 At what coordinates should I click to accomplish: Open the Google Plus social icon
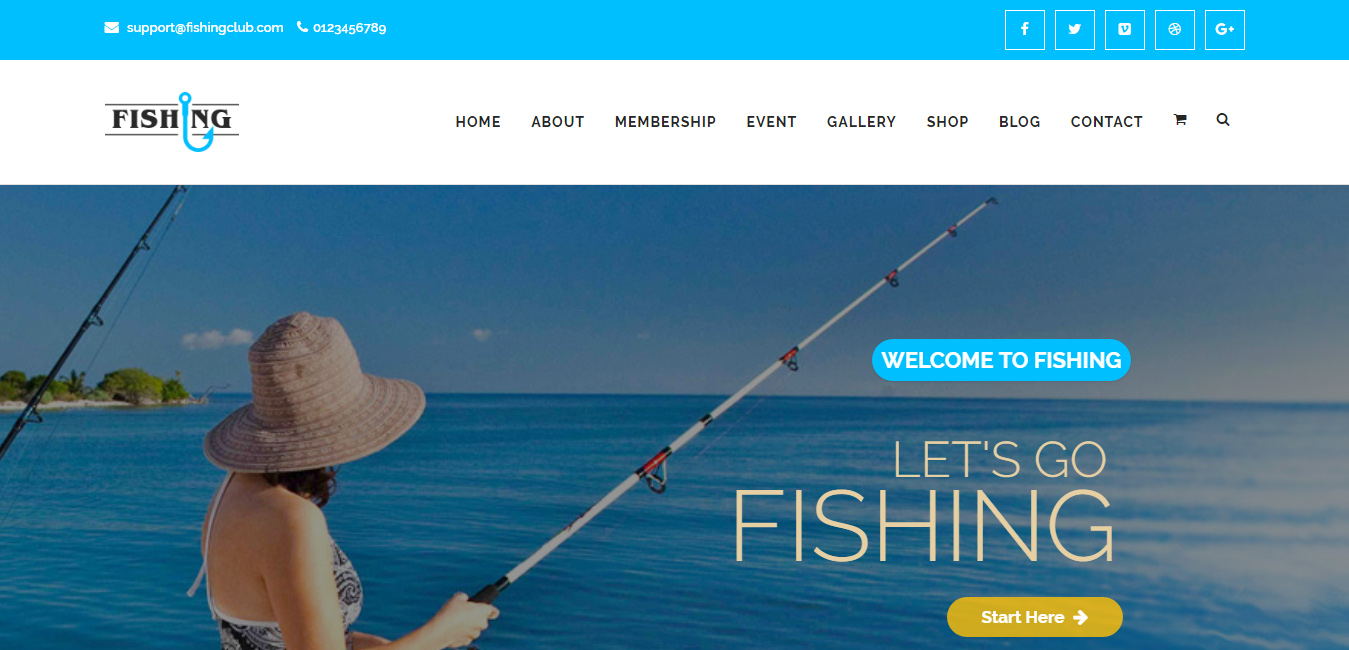pos(1225,30)
